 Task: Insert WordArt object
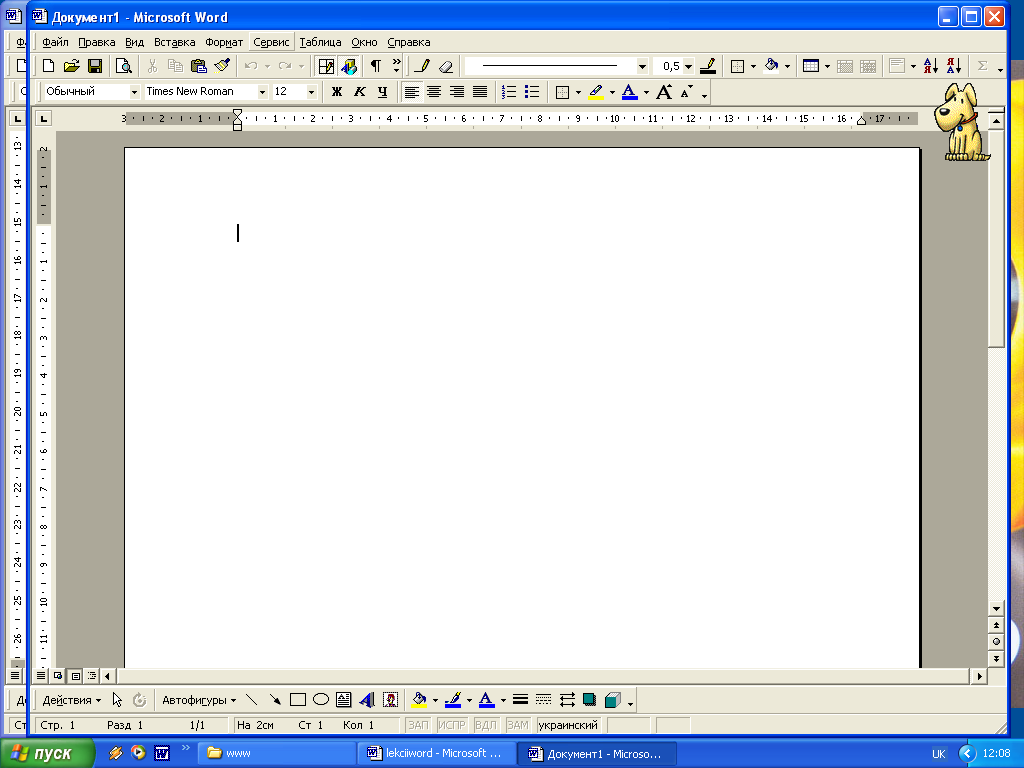367,700
